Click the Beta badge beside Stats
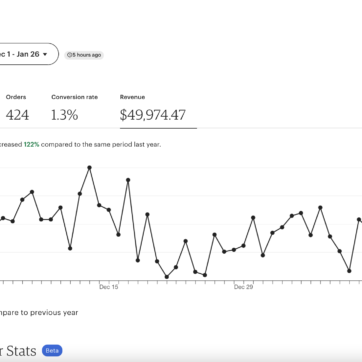Screen dimensions: 362x362 pyautogui.click(x=52, y=351)
